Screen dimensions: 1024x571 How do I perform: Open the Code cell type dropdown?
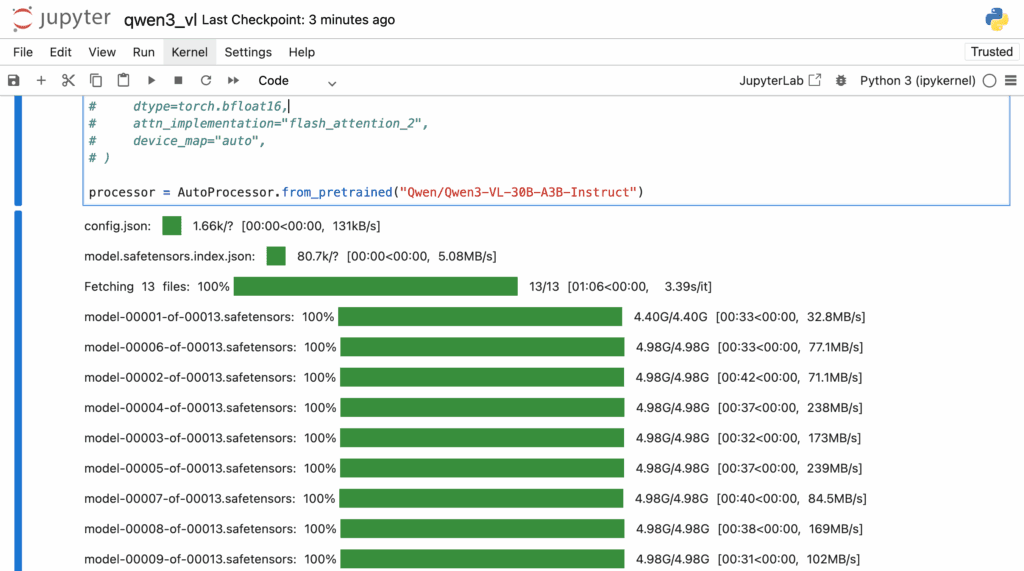(x=297, y=81)
